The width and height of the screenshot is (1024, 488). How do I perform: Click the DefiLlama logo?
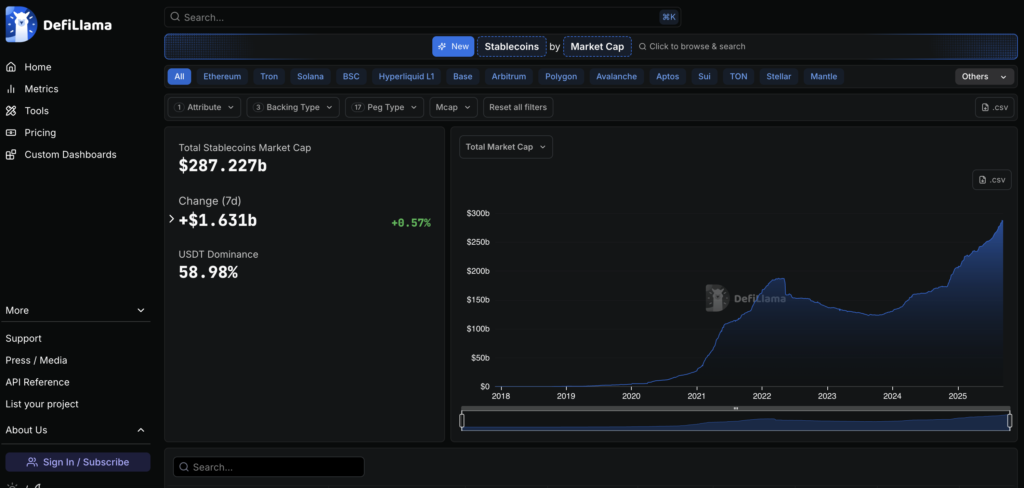pos(59,24)
